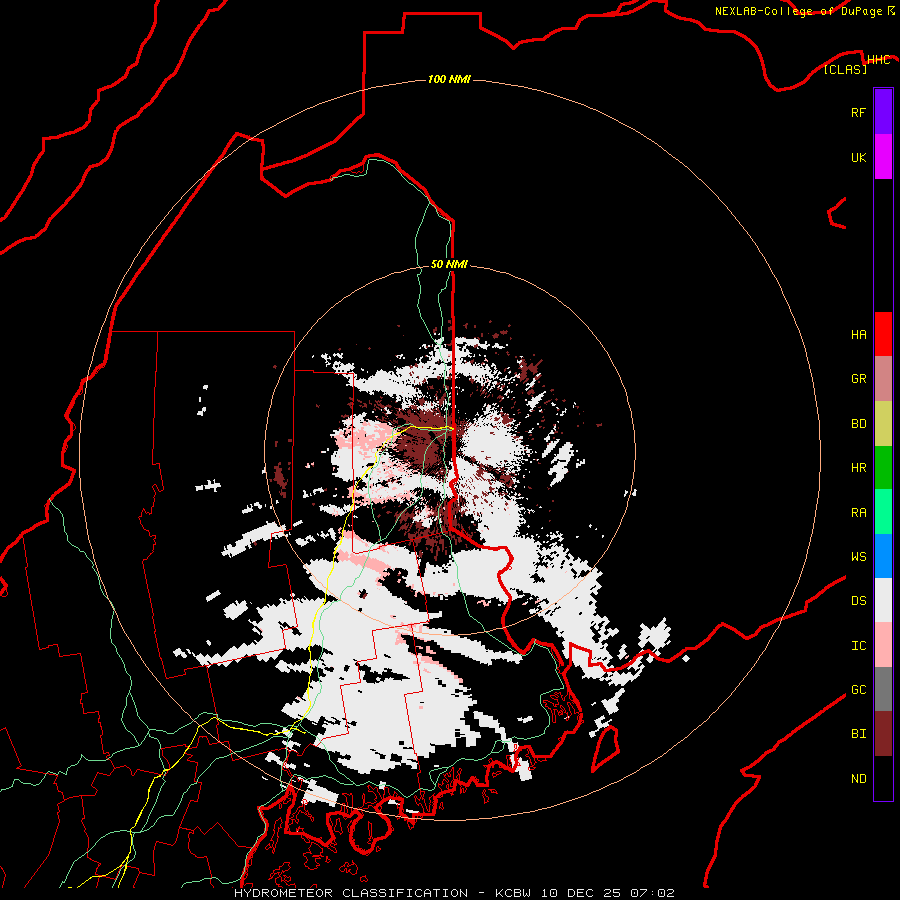Click the IC legend label
900x900 pixels.
click(x=858, y=646)
